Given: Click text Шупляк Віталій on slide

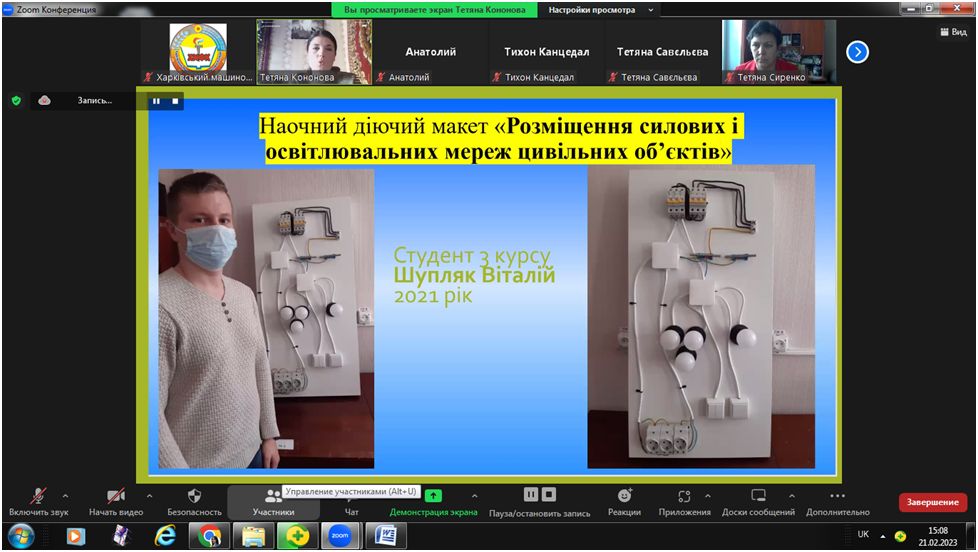Looking at the screenshot, I should coord(474,275).
